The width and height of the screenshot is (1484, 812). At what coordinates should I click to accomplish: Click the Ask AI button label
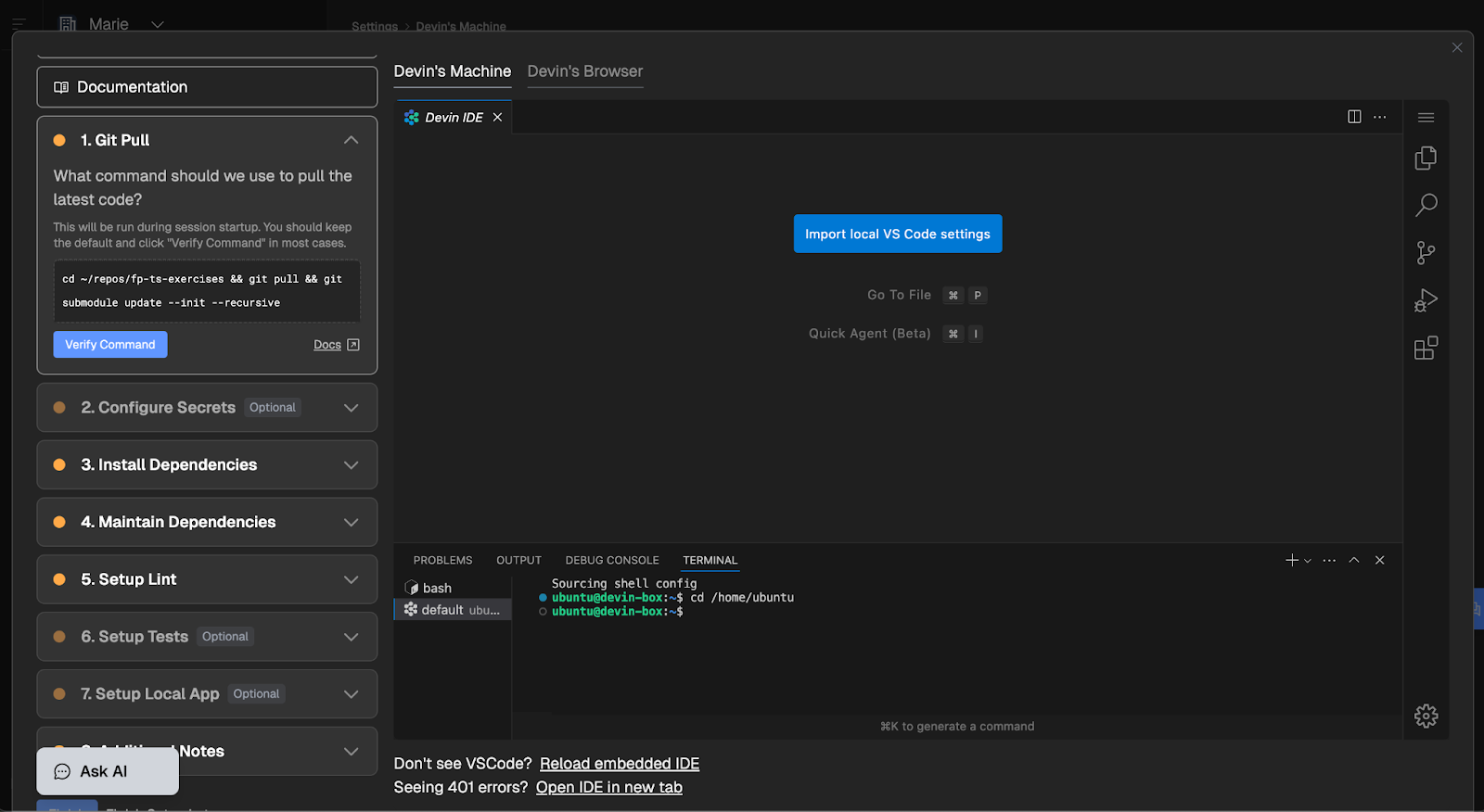(x=104, y=771)
